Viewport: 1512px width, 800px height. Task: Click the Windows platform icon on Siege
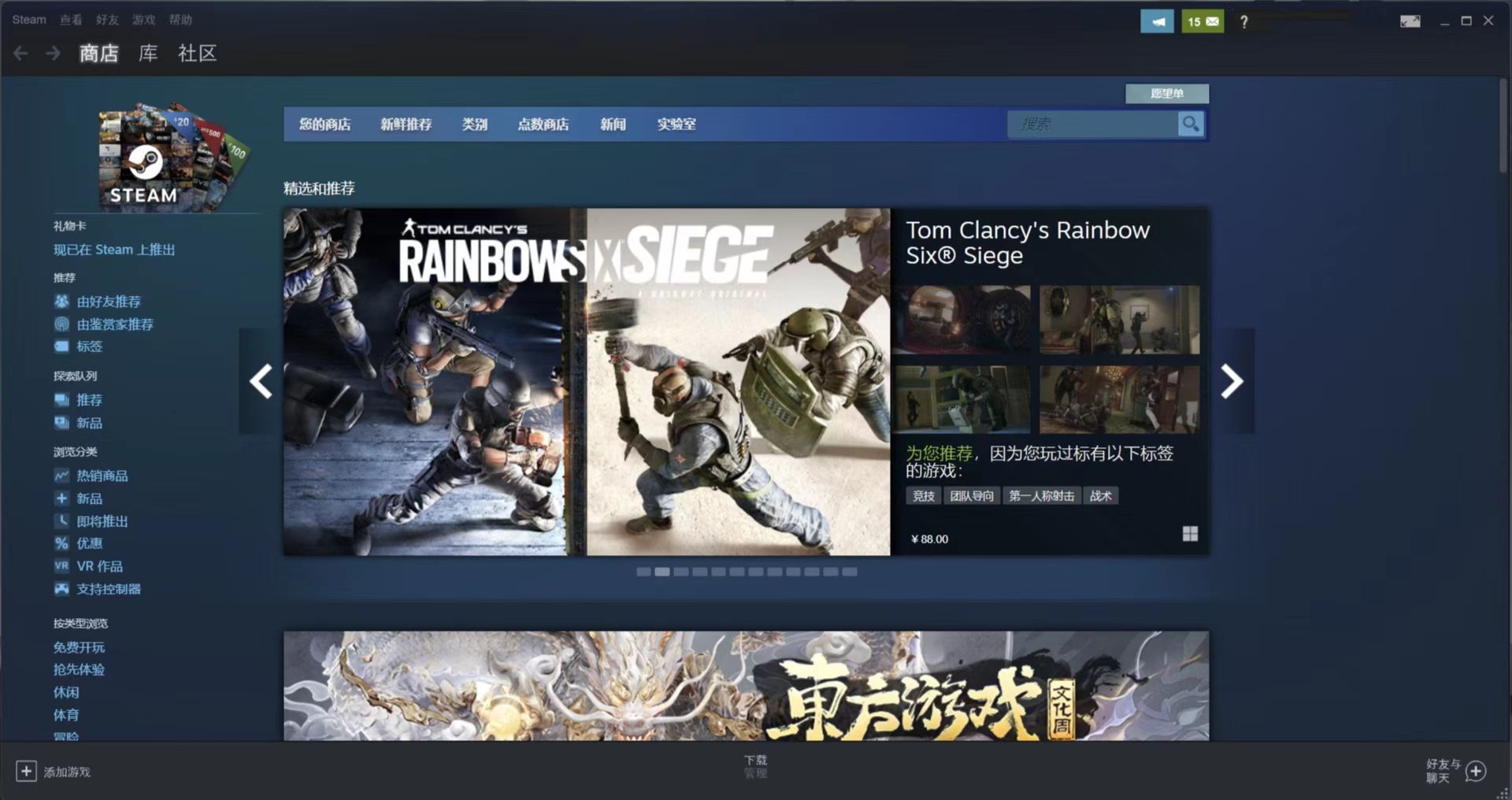click(1190, 534)
